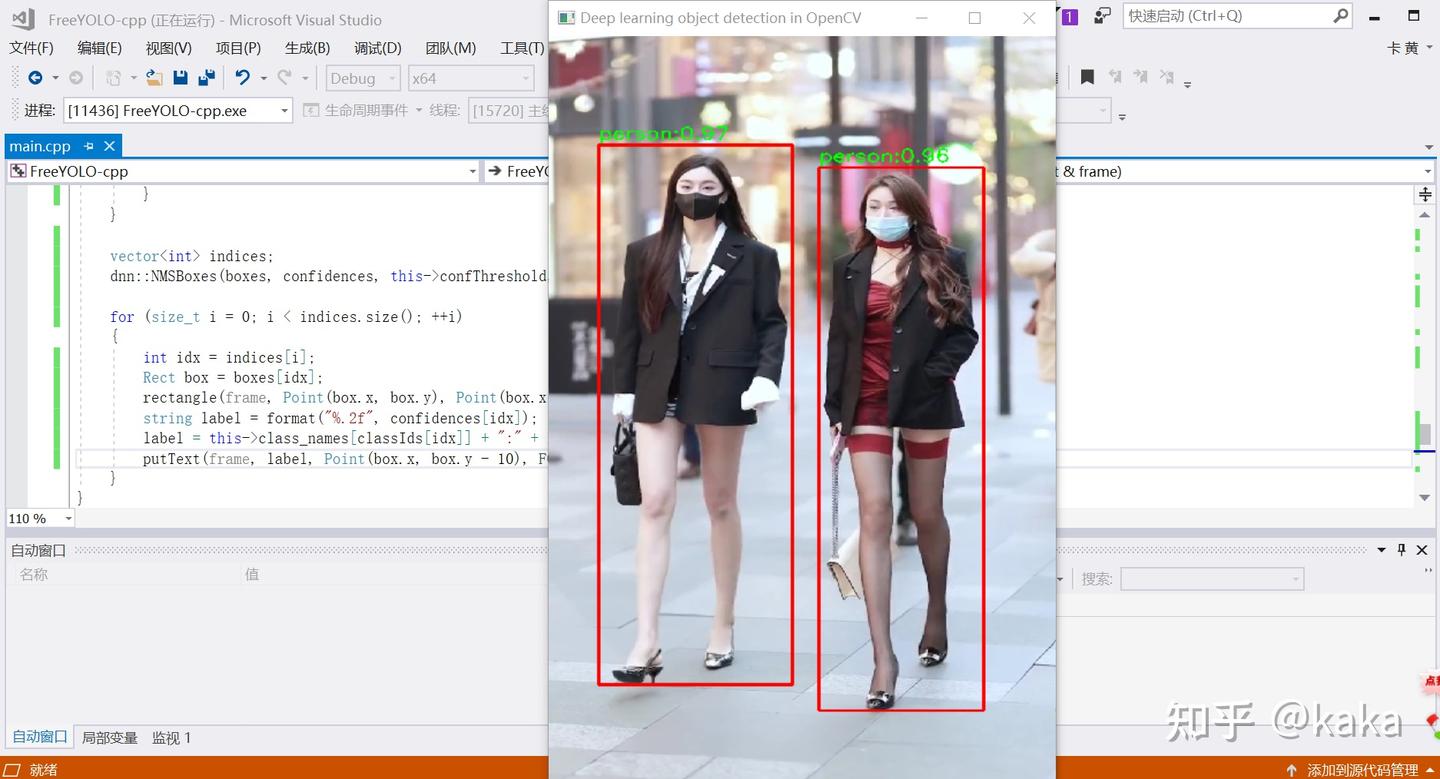Click 添加到源代码管理 in status bar

(x=1362, y=770)
